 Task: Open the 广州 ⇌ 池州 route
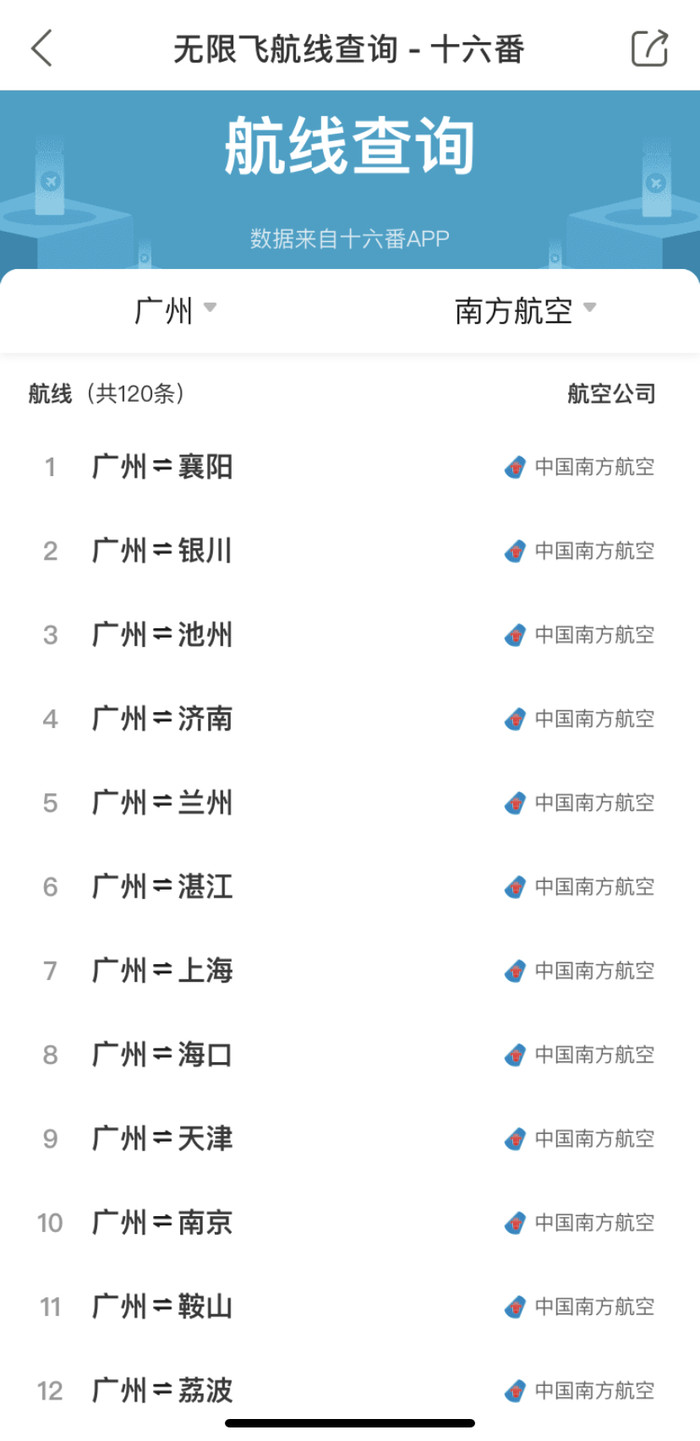click(x=162, y=635)
